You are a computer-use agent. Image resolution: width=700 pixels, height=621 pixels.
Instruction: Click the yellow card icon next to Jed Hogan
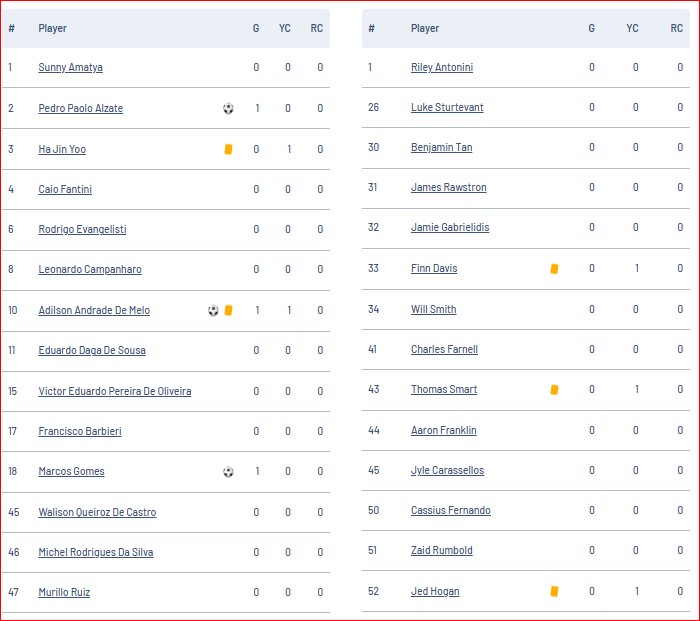554,592
